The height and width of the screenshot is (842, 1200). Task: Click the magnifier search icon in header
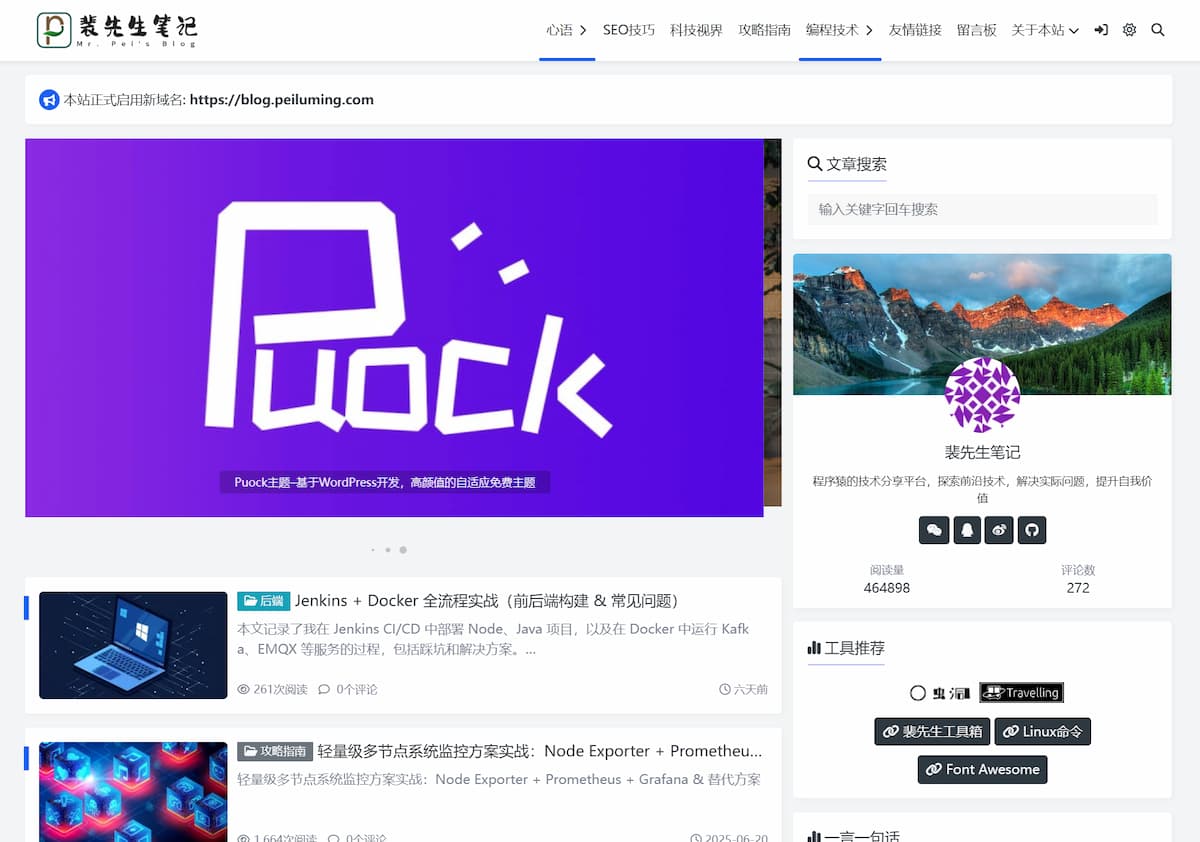point(1158,30)
